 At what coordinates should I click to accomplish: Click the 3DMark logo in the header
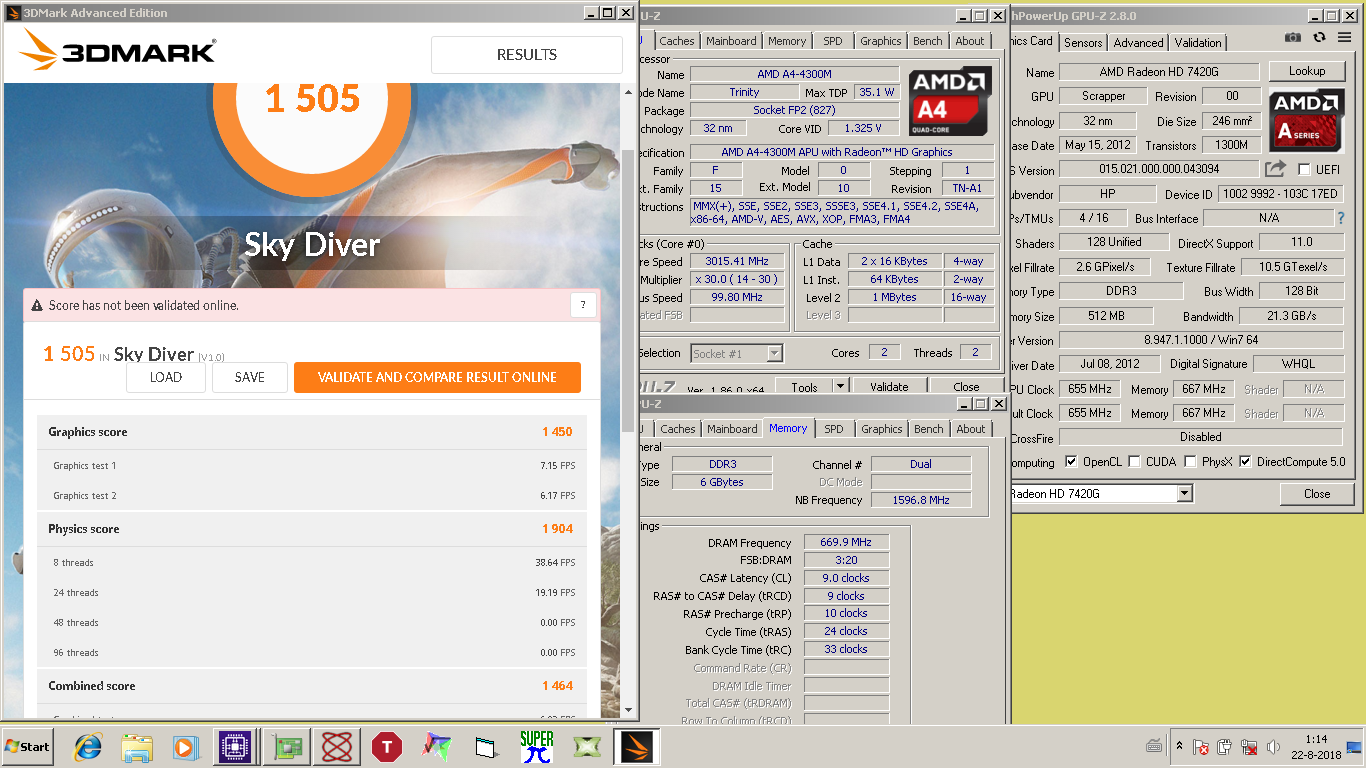coord(118,52)
